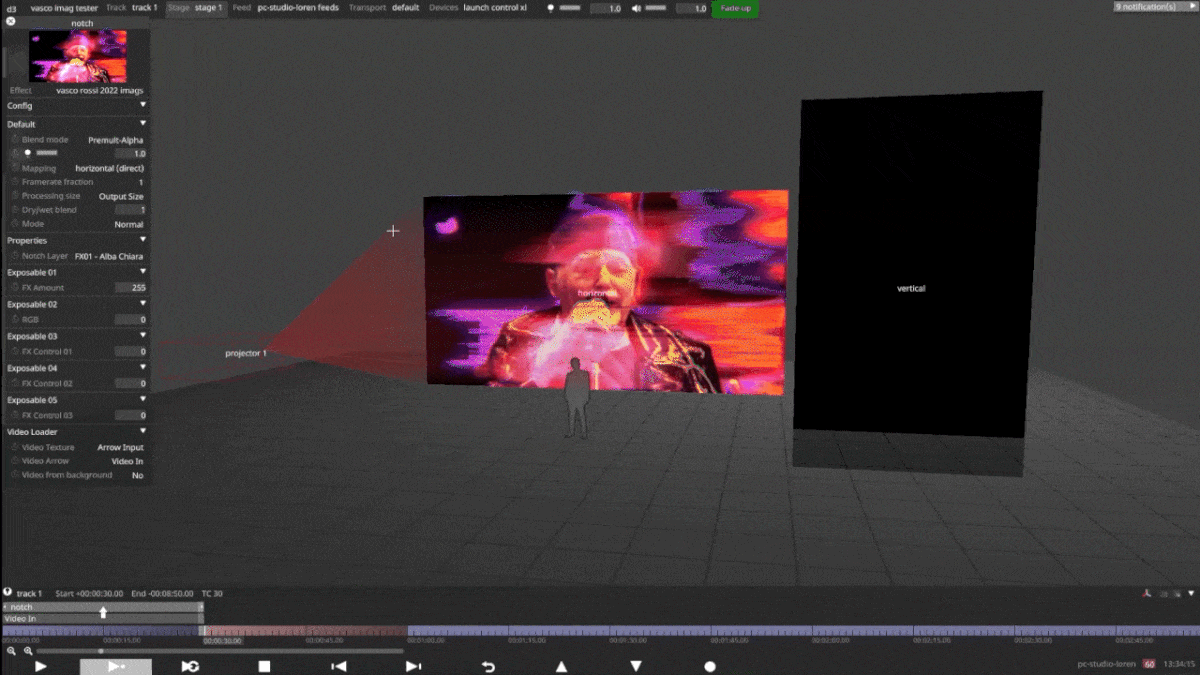Open the Feed menu for pc-studio-loren feeds
Screen dimensions: 1200x675
pos(286,7)
